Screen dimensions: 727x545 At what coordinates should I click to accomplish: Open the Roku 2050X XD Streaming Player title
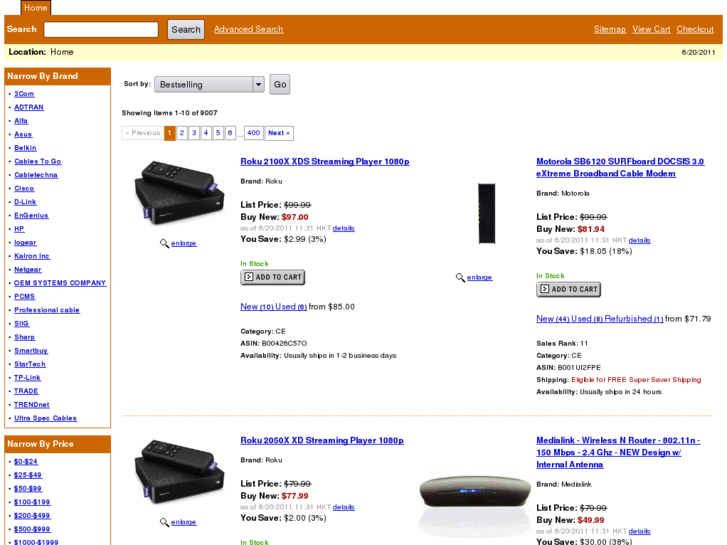point(322,440)
